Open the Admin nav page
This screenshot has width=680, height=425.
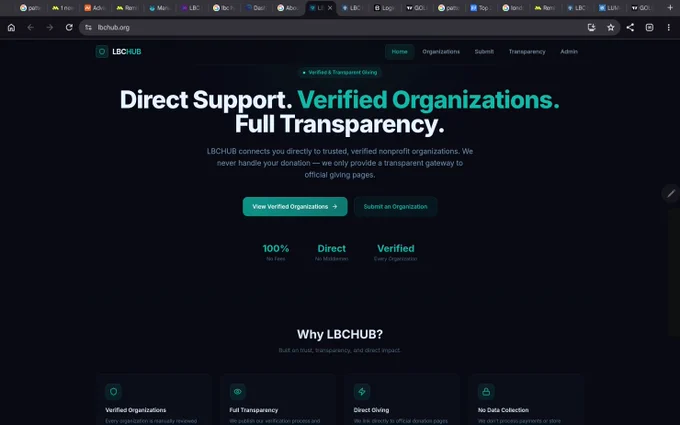[569, 52]
